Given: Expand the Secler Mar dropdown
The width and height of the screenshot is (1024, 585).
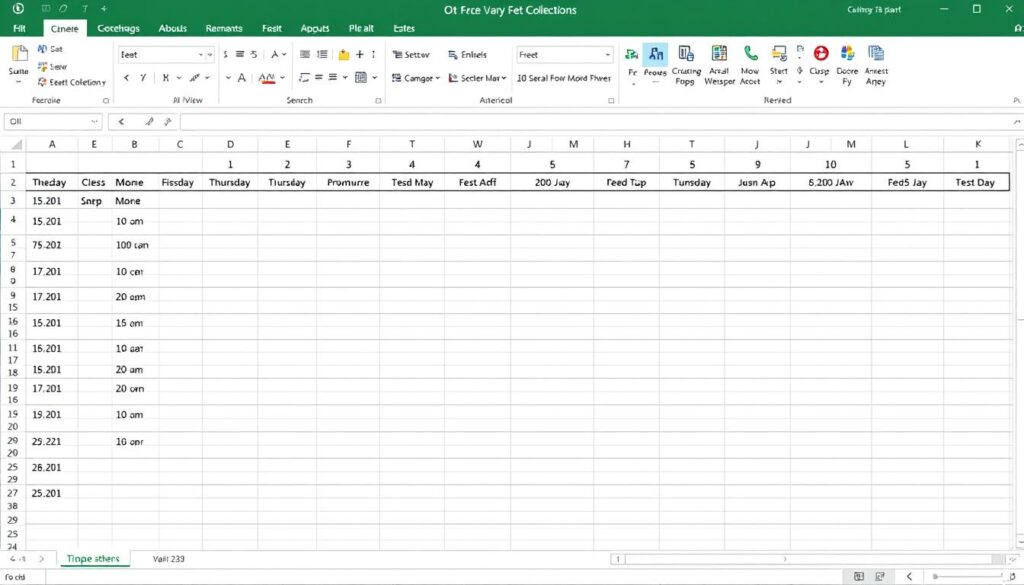Looking at the screenshot, I should click(504, 78).
